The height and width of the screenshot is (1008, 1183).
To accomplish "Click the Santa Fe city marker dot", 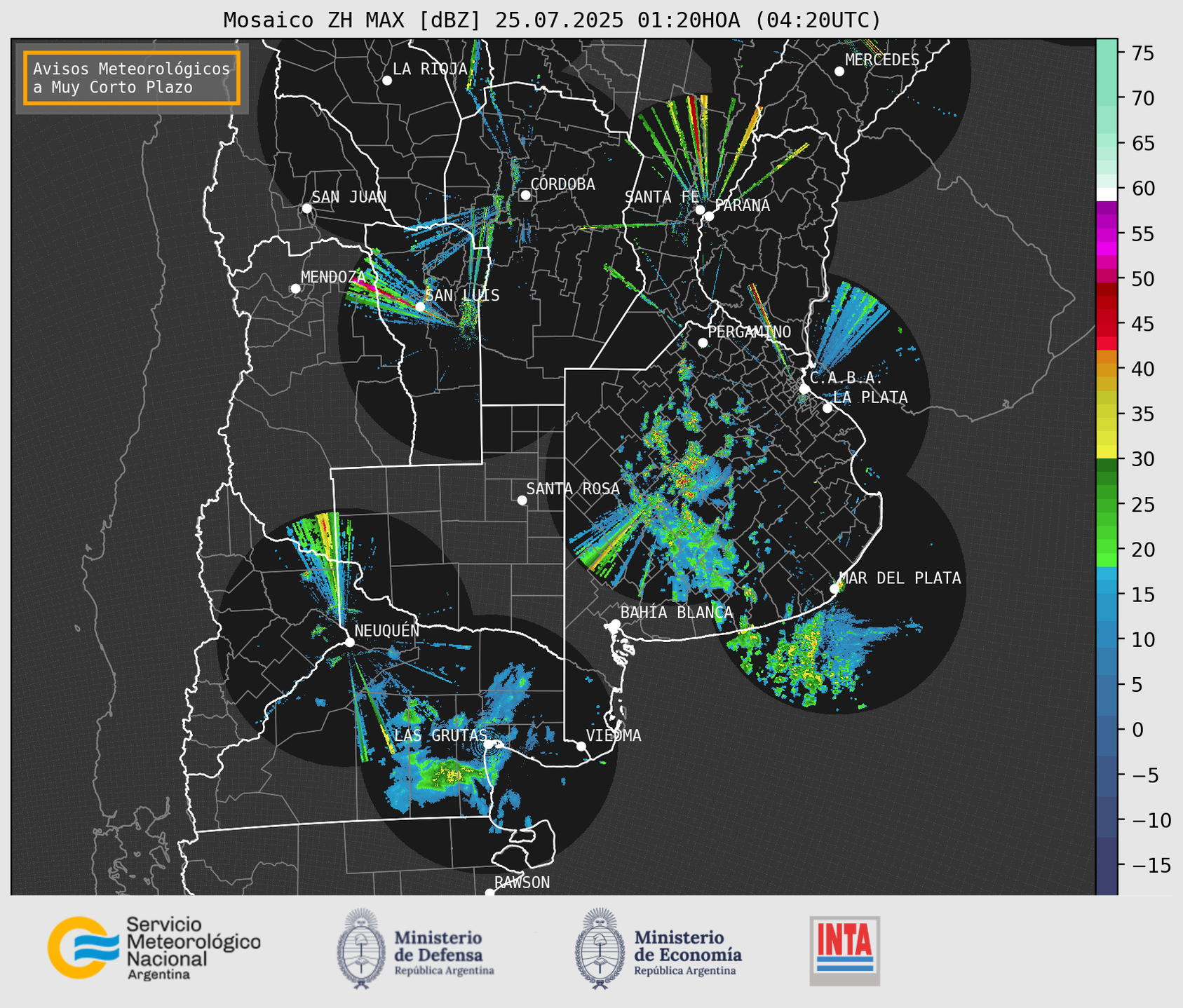I will 700,210.
